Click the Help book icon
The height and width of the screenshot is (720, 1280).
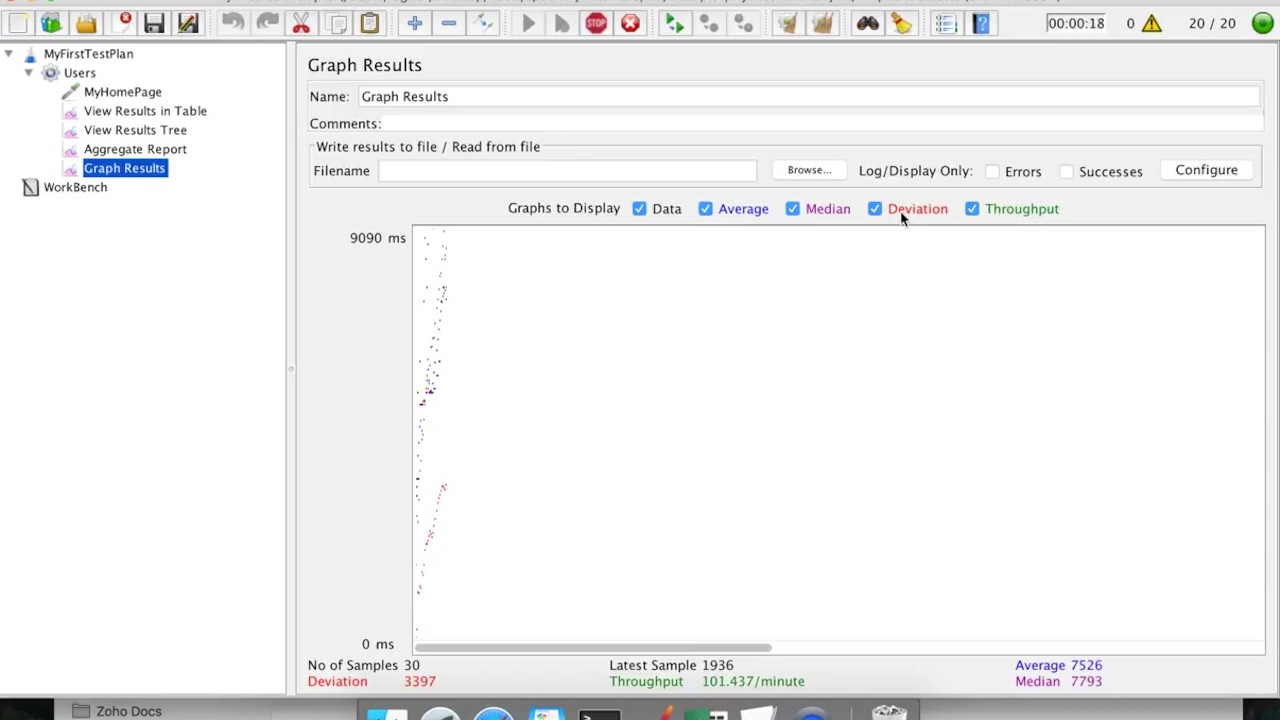981,23
